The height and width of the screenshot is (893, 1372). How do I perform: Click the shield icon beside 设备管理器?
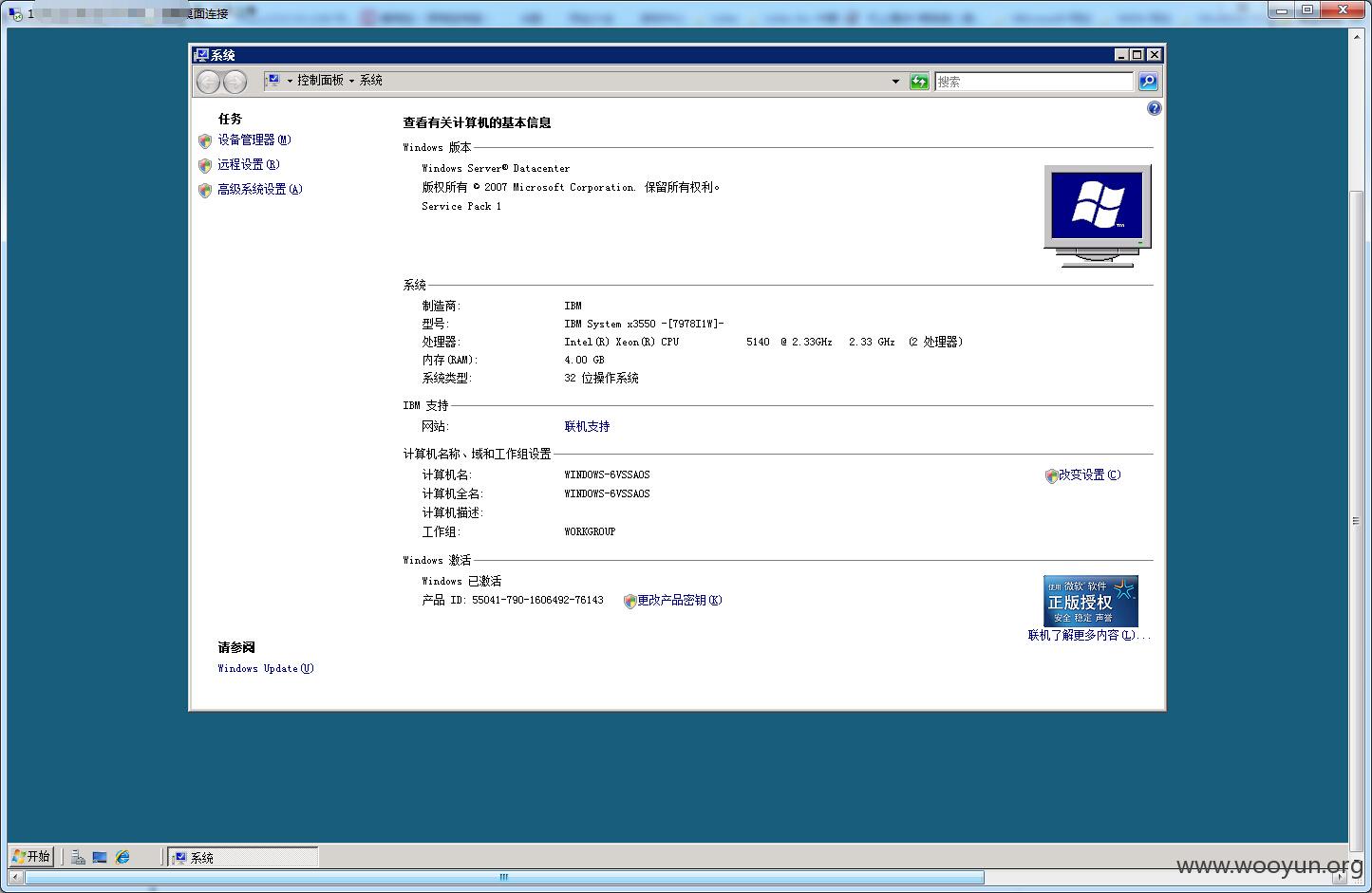click(205, 140)
